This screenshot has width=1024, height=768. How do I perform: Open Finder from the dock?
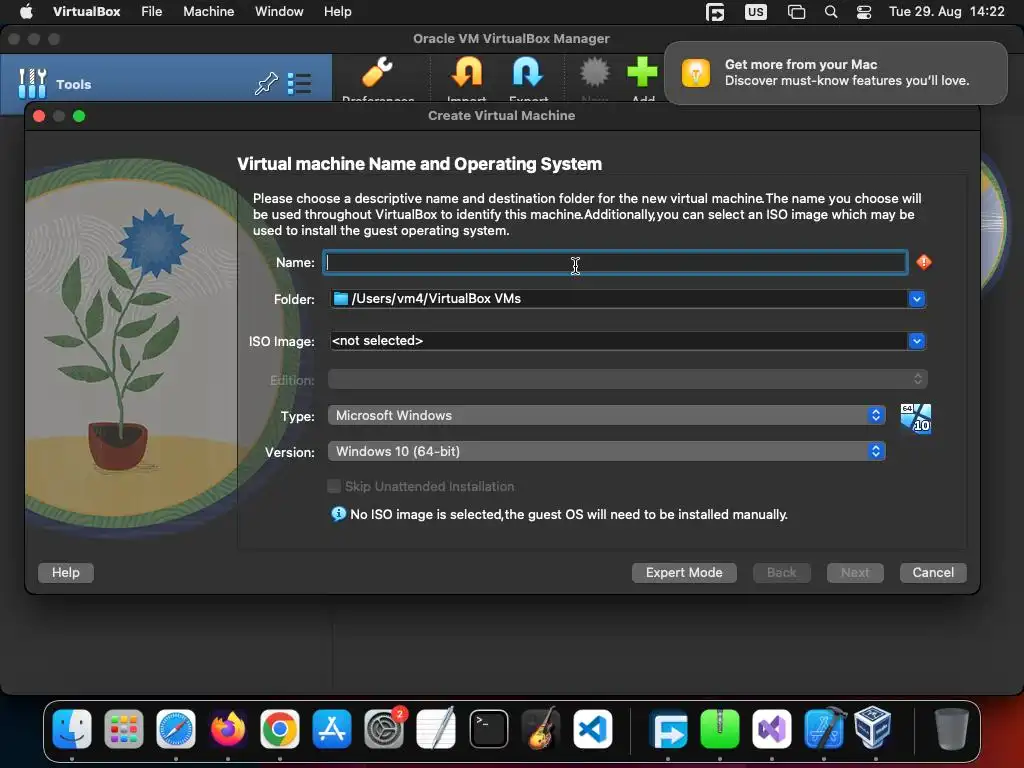click(72, 729)
